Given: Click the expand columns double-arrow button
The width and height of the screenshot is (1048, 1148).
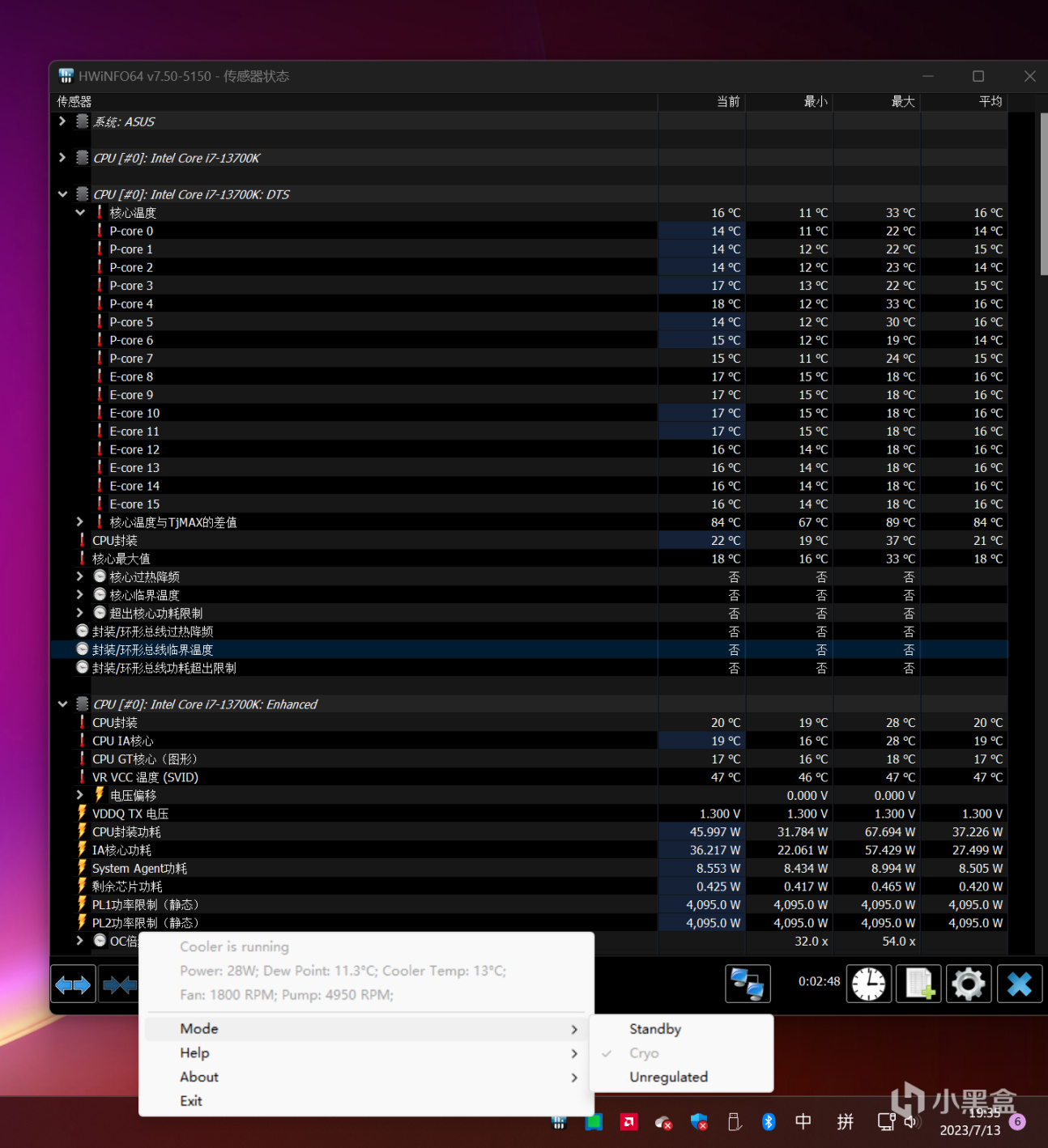Looking at the screenshot, I should click(x=73, y=984).
